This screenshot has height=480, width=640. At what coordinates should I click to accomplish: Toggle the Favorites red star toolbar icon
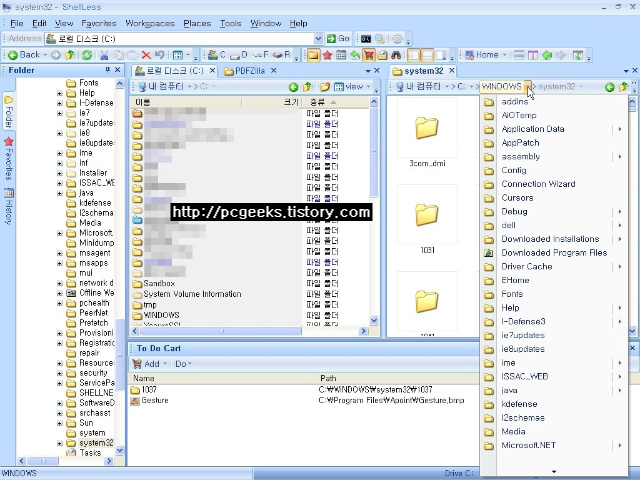tap(327, 55)
